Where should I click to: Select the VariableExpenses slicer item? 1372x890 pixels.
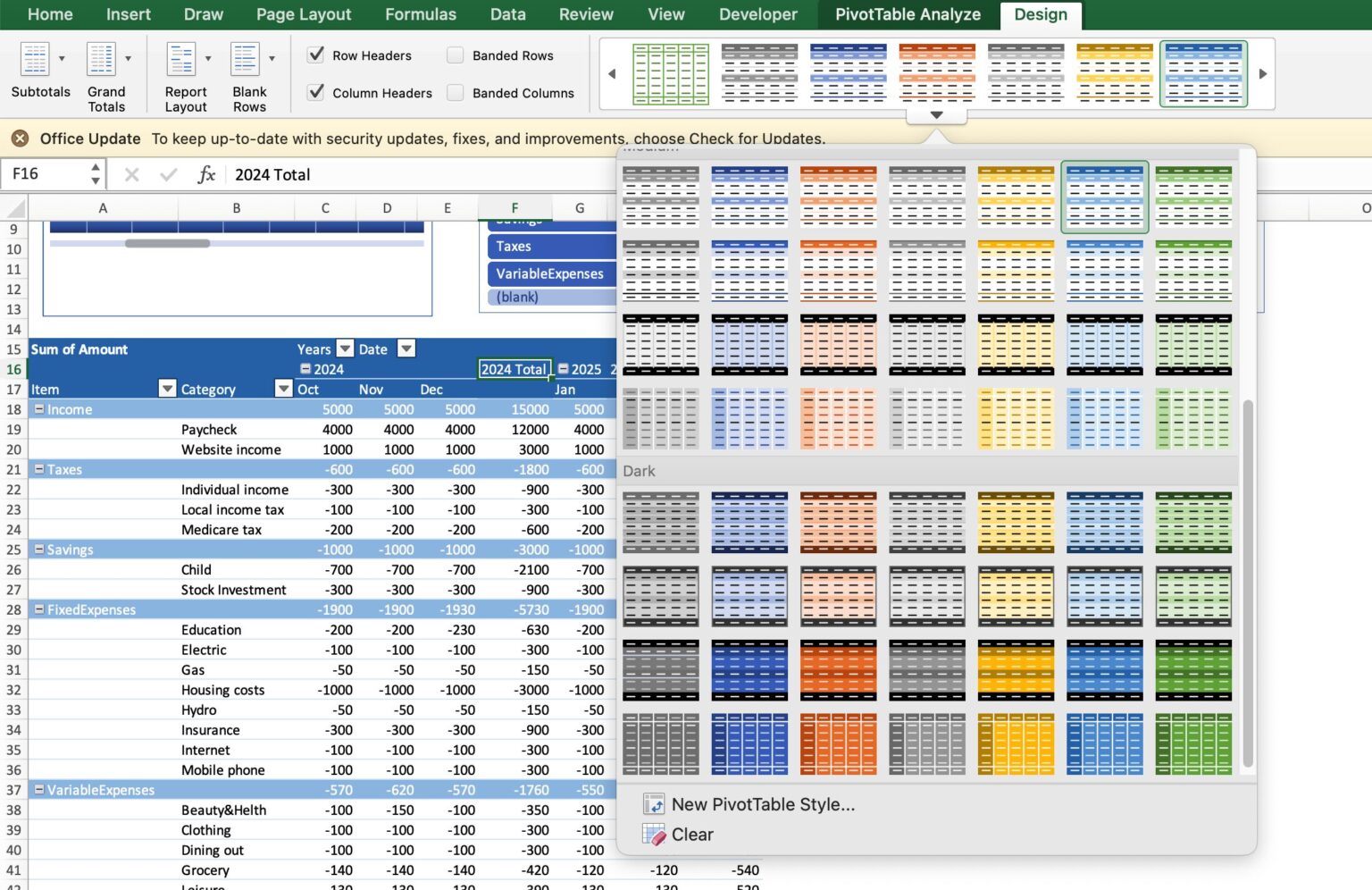click(552, 274)
